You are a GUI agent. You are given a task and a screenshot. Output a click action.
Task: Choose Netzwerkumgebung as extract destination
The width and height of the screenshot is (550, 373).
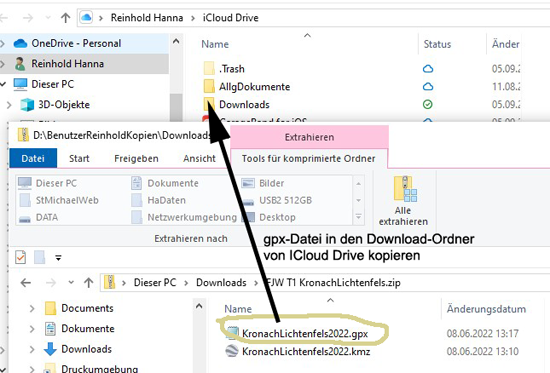tap(184, 217)
